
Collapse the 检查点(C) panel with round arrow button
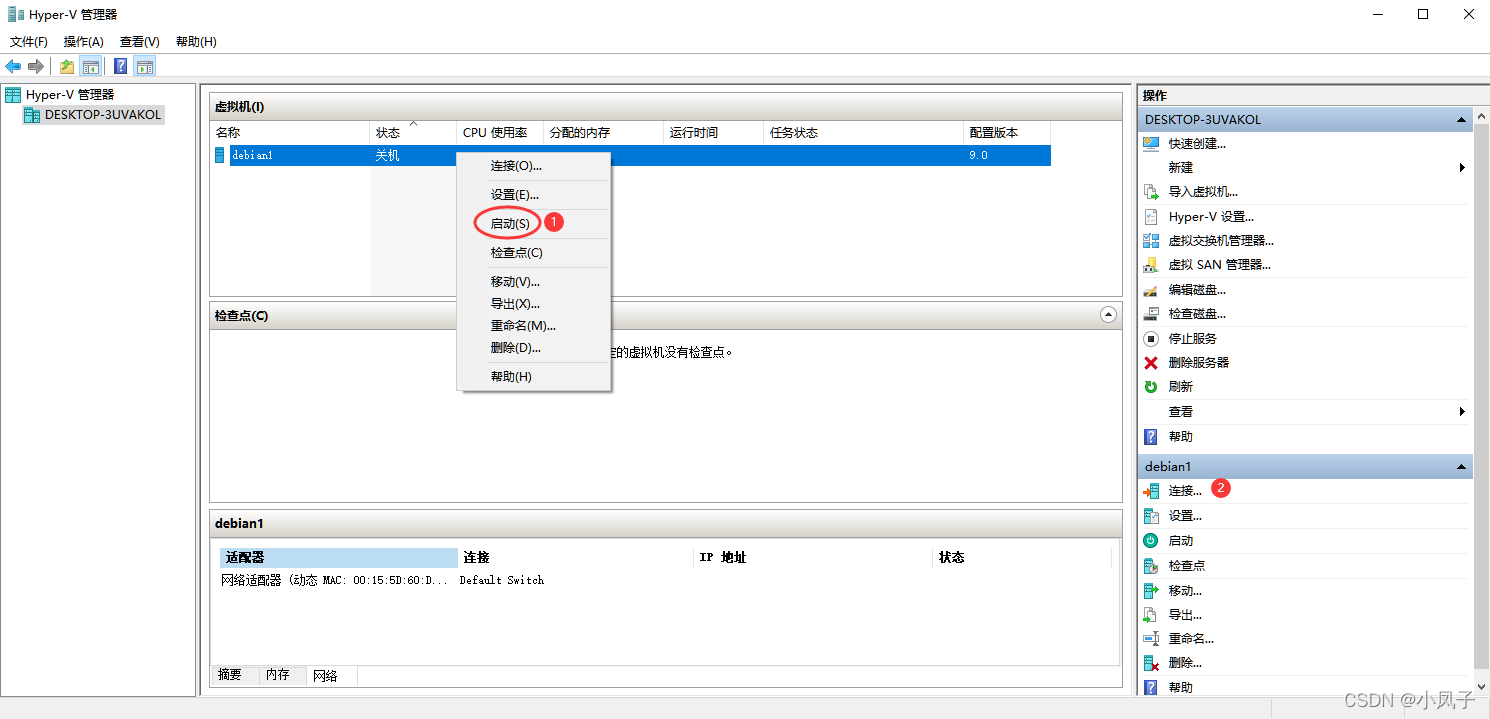tap(1108, 315)
